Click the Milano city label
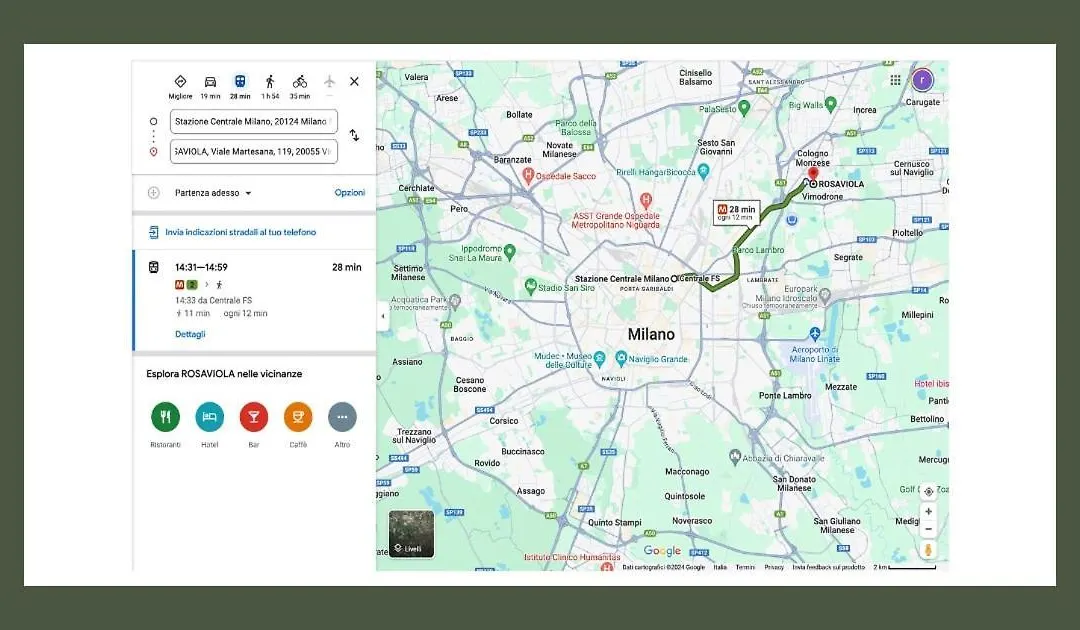The height and width of the screenshot is (630, 1080). 651,335
